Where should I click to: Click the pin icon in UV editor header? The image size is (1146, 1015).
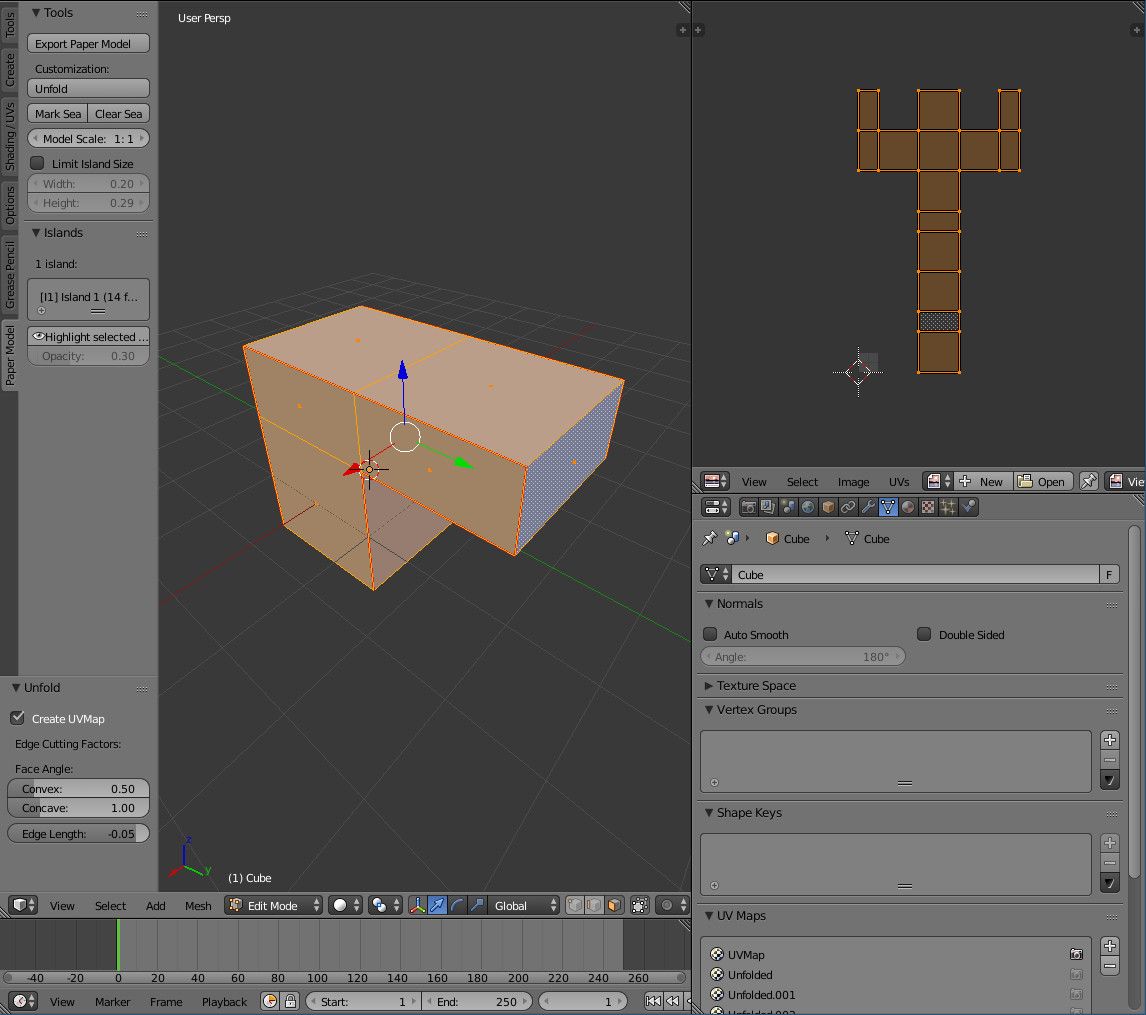point(1089,481)
